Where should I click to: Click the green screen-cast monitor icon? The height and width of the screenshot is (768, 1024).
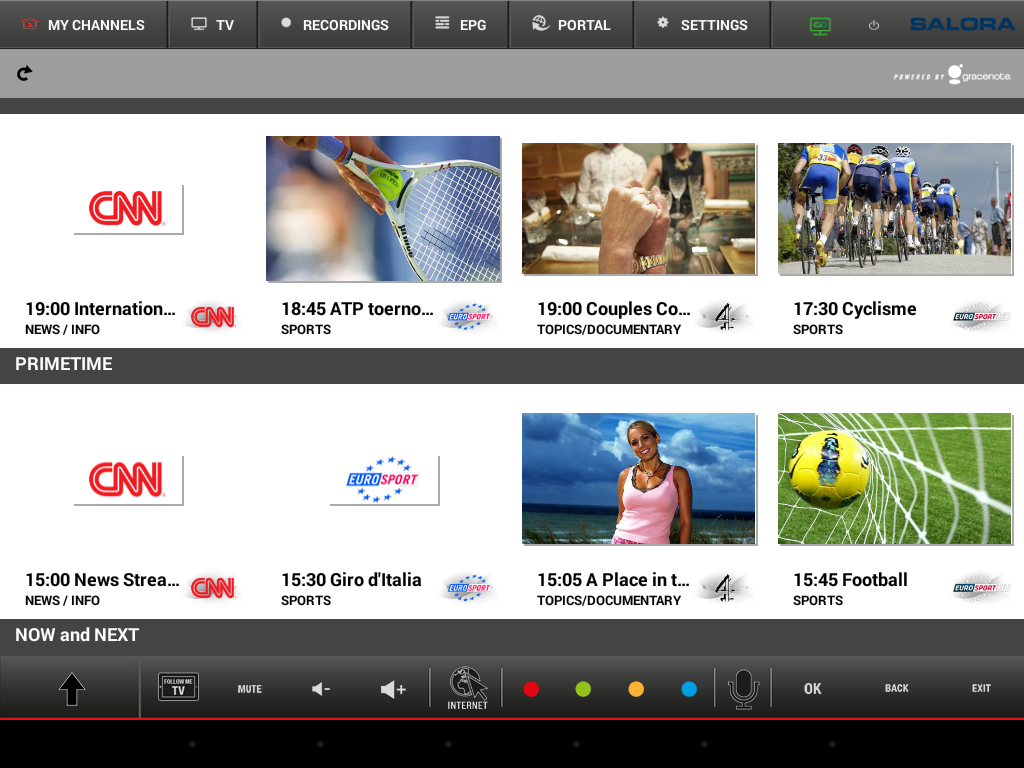click(820, 25)
